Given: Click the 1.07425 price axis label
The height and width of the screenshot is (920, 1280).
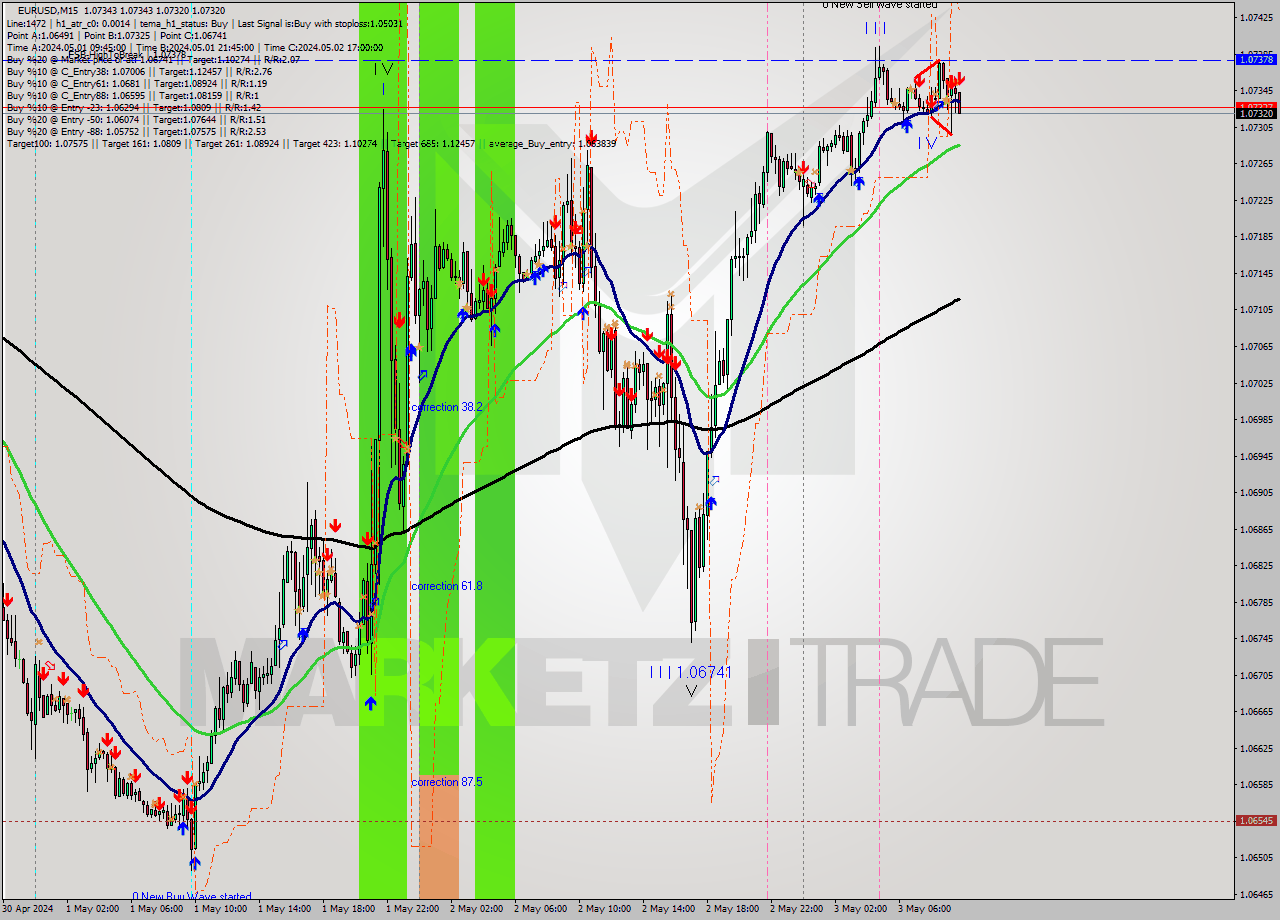Looking at the screenshot, I should point(1256,18).
